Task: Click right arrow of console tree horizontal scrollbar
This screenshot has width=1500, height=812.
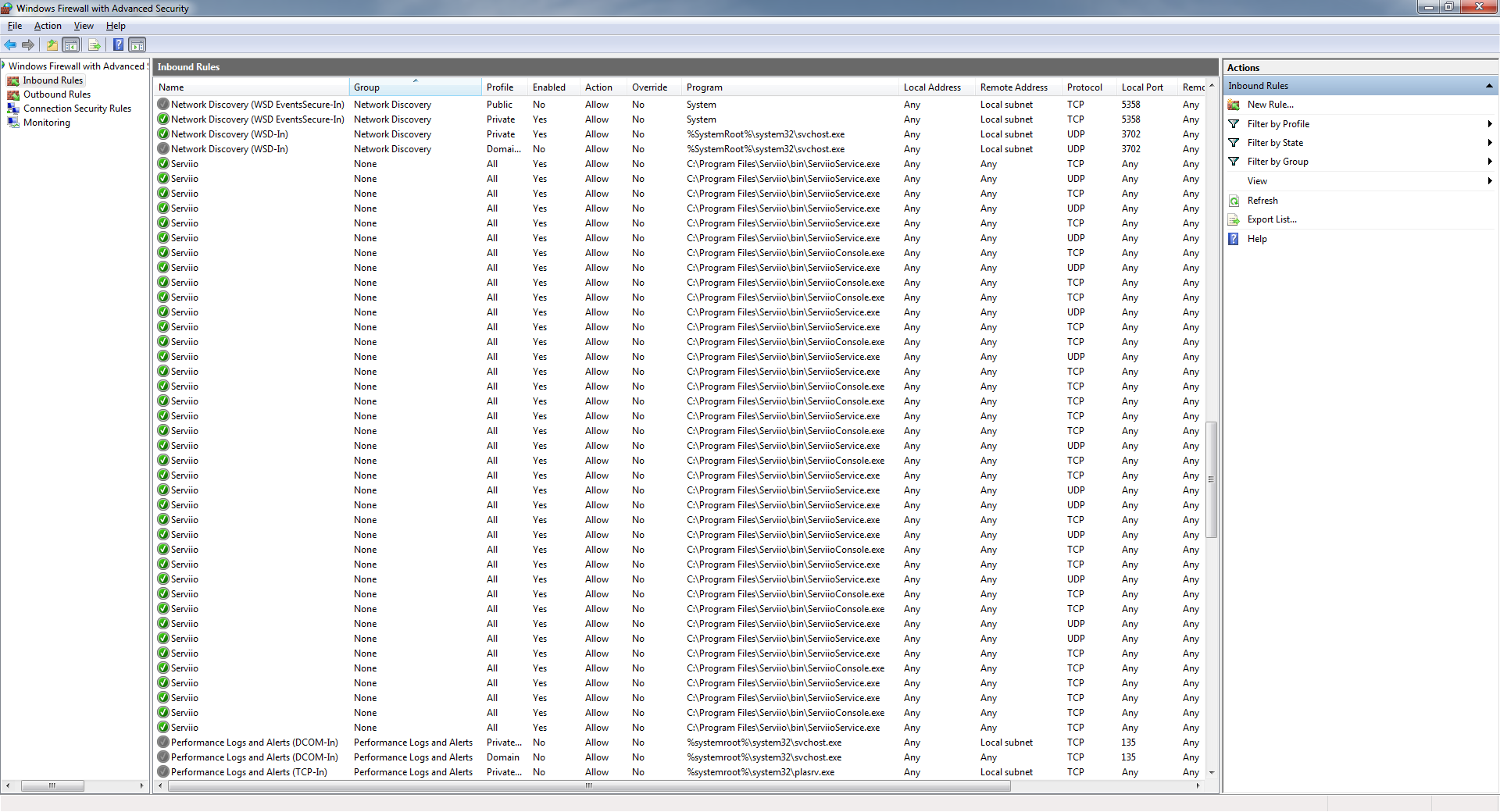Action: [141, 786]
